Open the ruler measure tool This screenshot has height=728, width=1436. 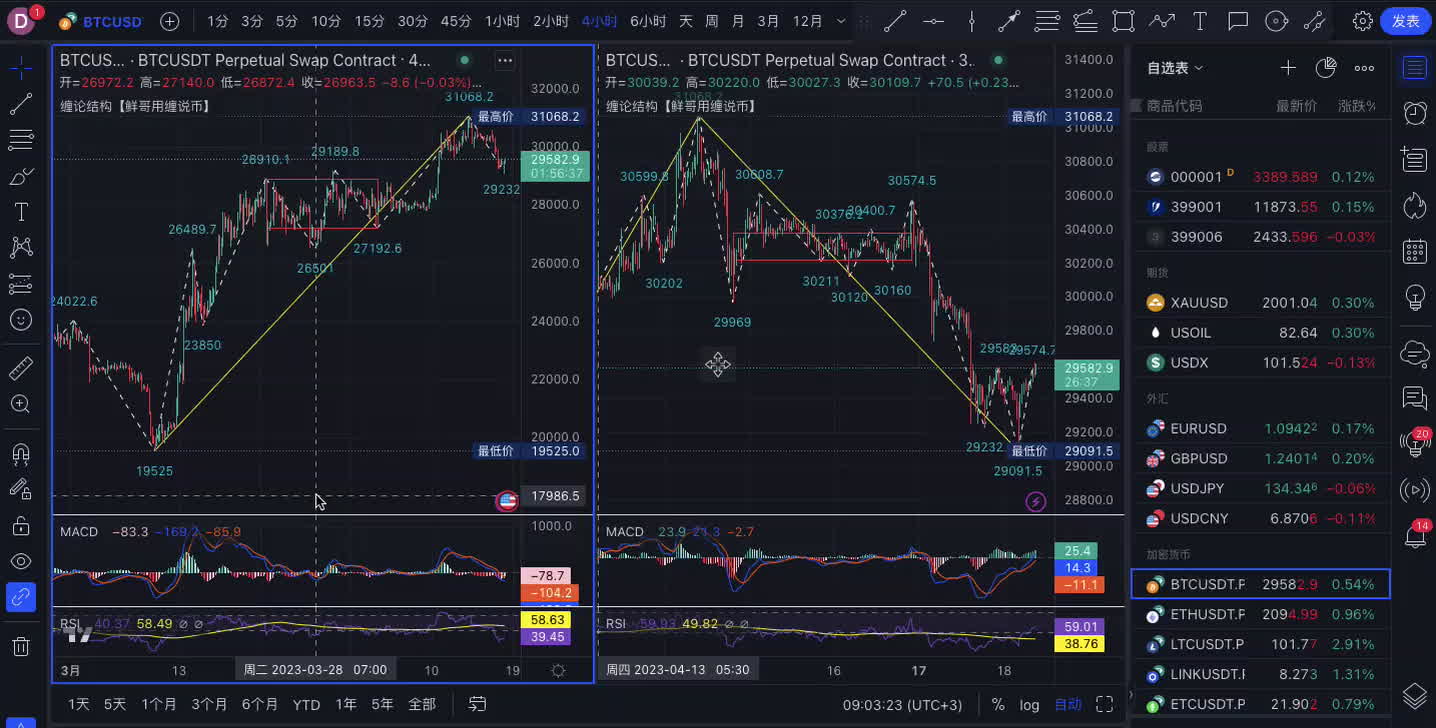20,369
